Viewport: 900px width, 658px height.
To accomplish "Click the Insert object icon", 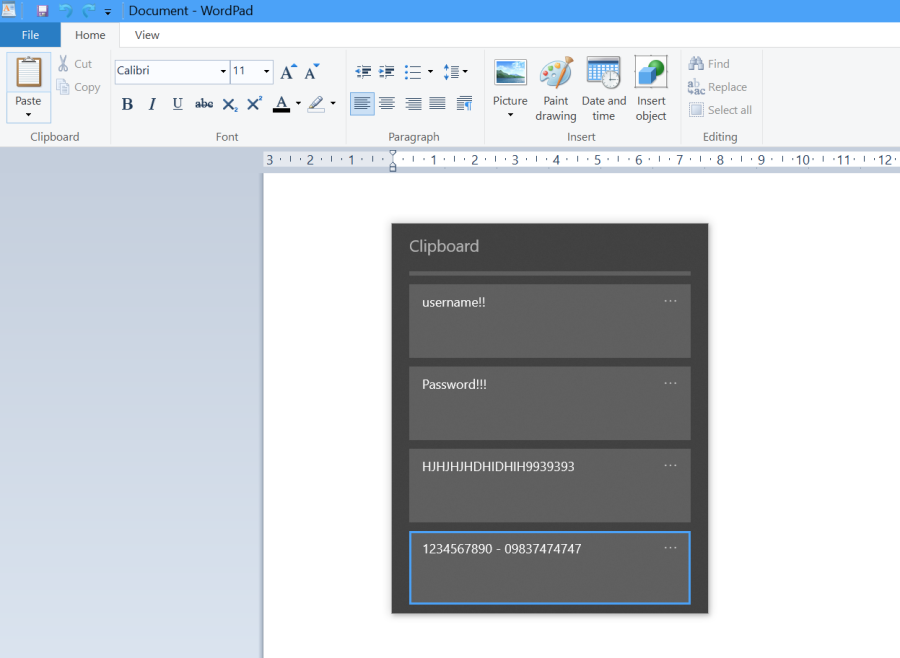I will click(x=651, y=74).
